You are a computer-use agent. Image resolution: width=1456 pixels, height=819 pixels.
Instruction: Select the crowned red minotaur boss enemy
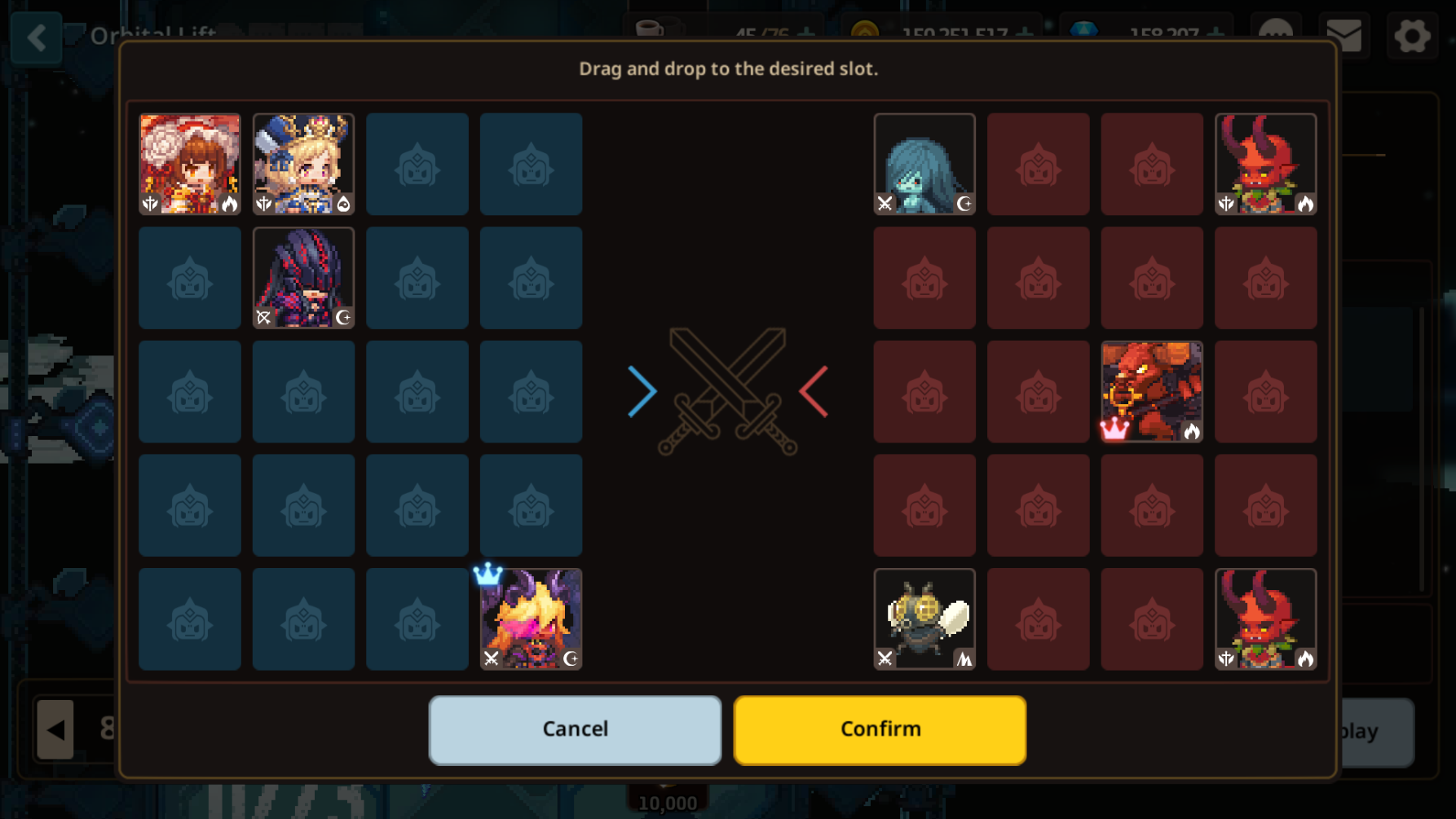pos(1152,392)
